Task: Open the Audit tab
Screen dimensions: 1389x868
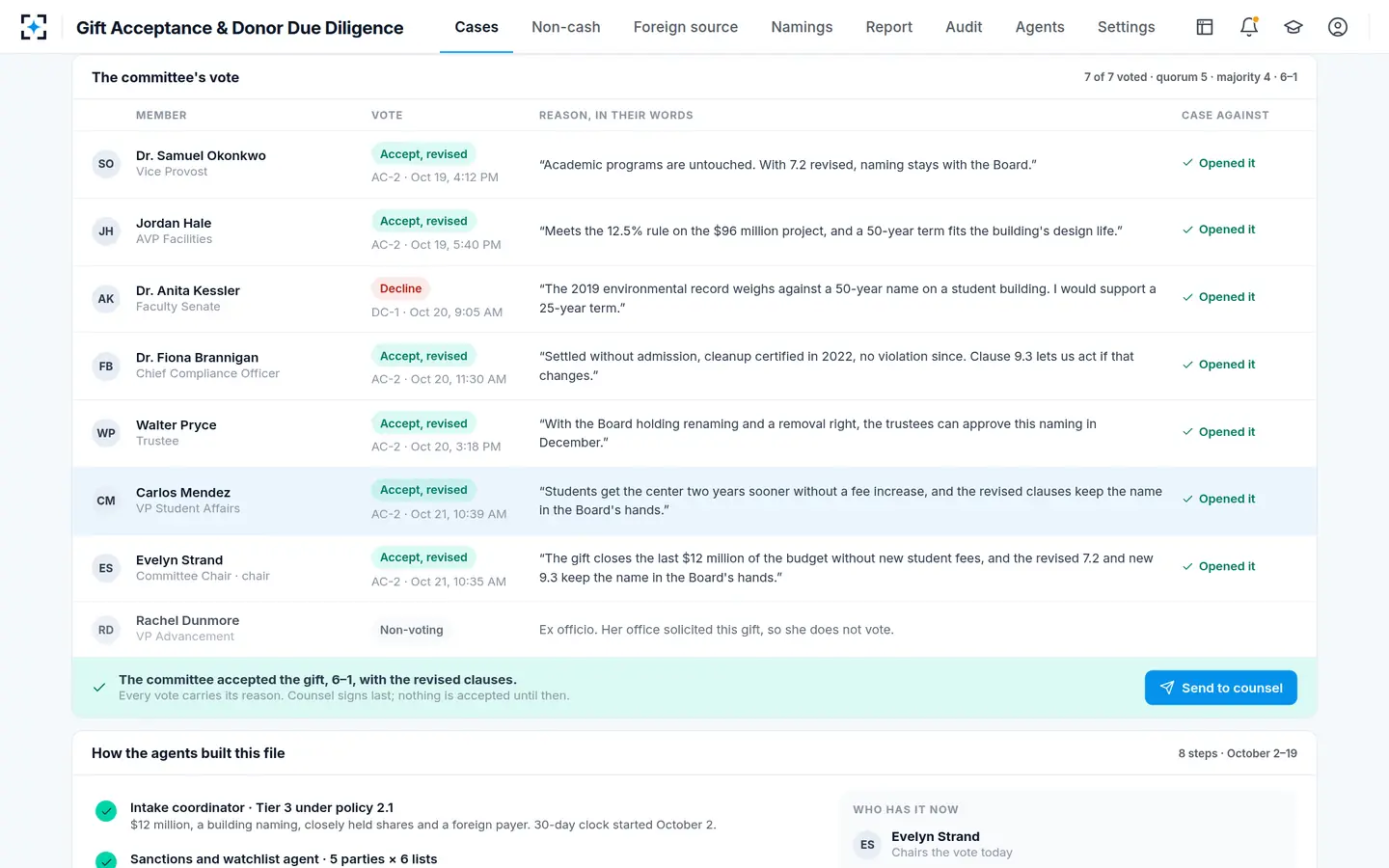Action: (x=964, y=27)
